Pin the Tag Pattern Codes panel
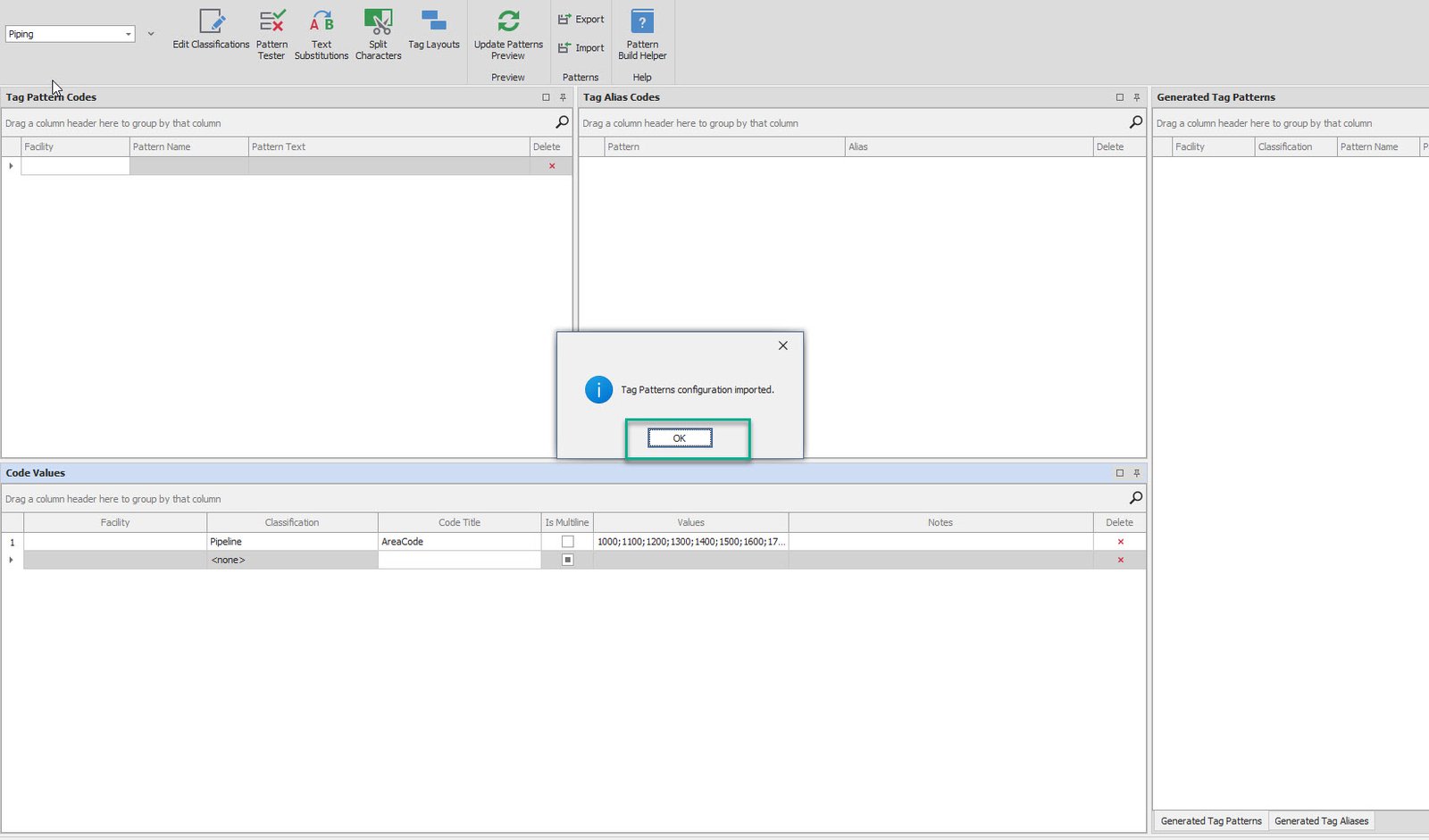This screenshot has height=840, width=1429. (x=563, y=97)
